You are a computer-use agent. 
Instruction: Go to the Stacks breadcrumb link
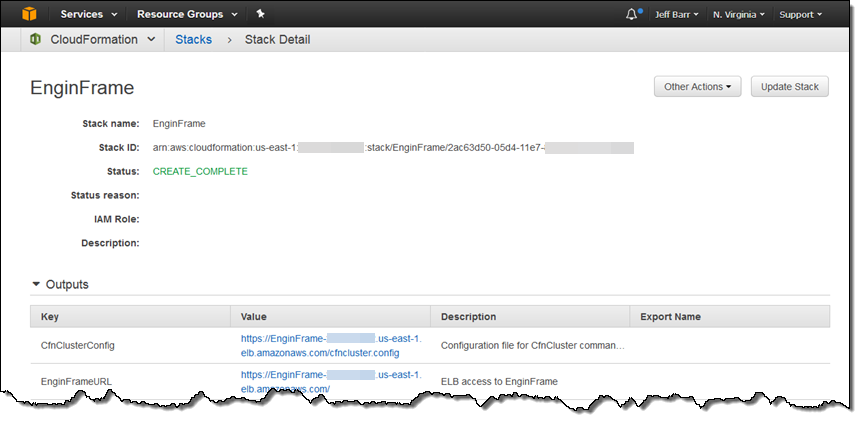193,39
